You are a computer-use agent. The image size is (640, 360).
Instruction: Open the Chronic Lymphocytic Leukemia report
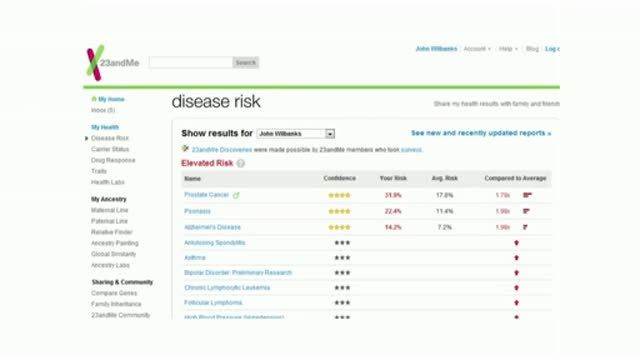click(227, 288)
